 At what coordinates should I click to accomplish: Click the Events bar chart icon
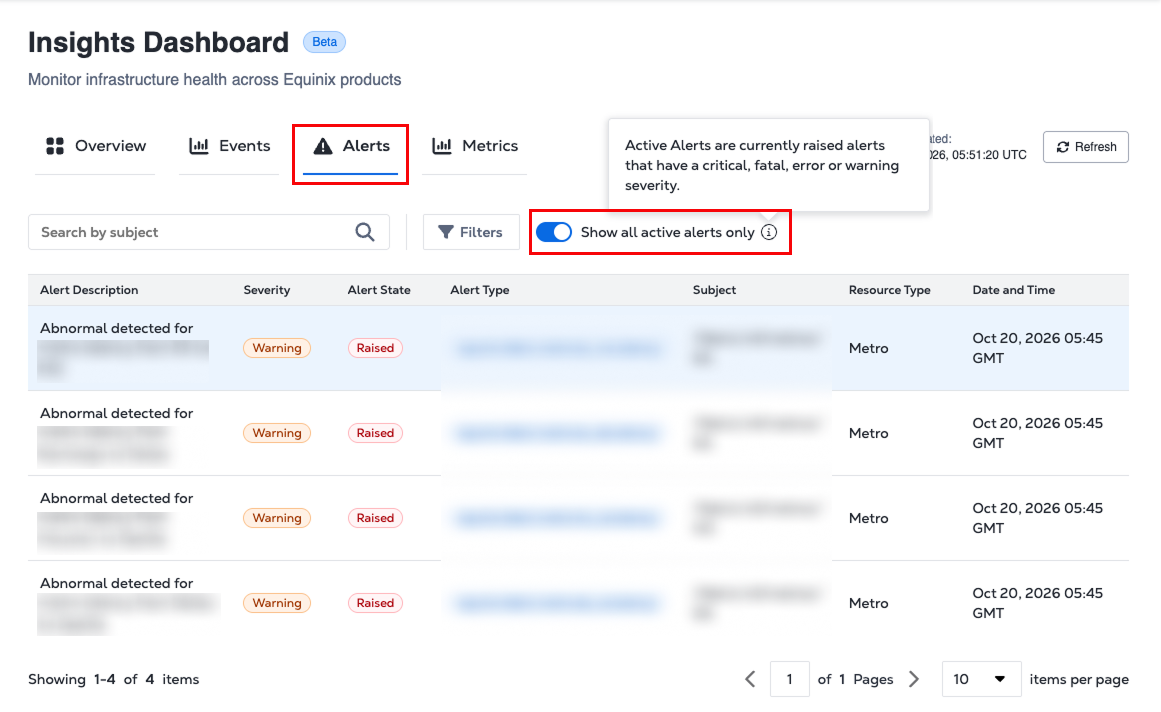point(199,146)
